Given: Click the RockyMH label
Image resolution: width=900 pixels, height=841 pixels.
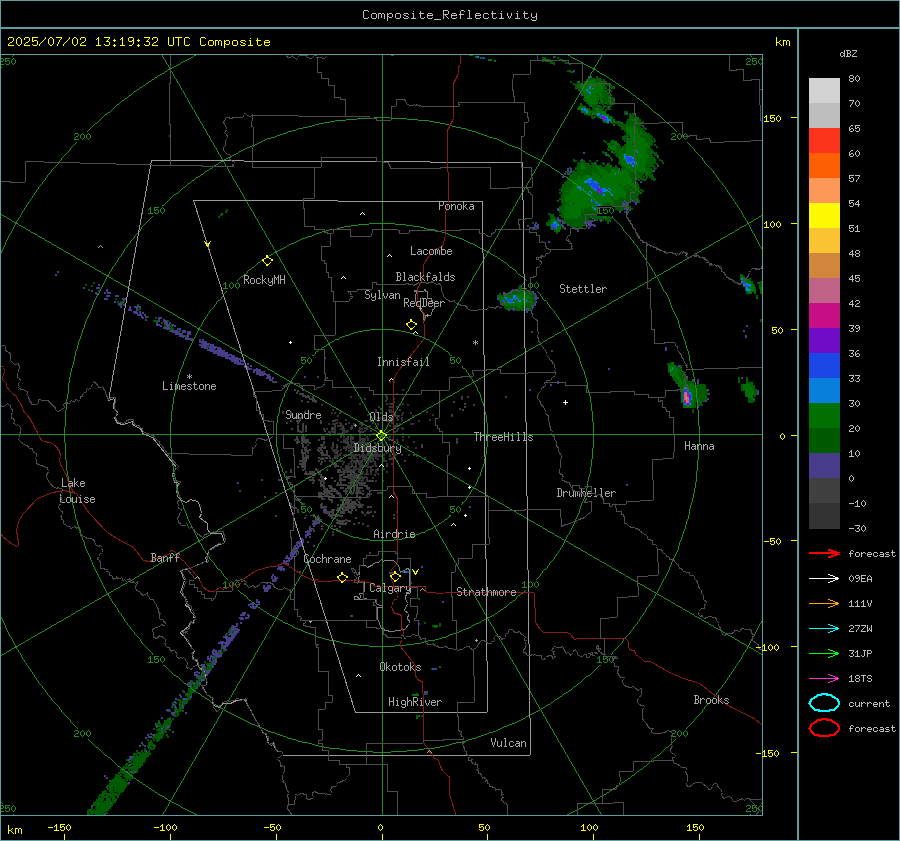Looking at the screenshot, I should coord(264,280).
